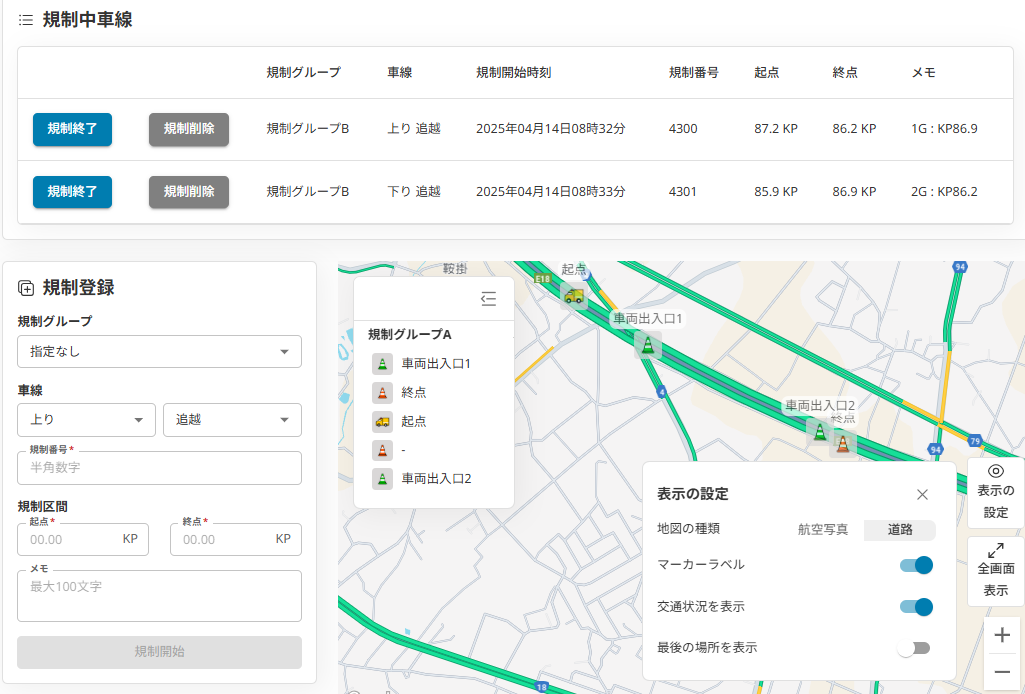Screen dimensions: 1025x694
Task: Click the 規制番号 input field
Action: pyautogui.click(x=159, y=468)
